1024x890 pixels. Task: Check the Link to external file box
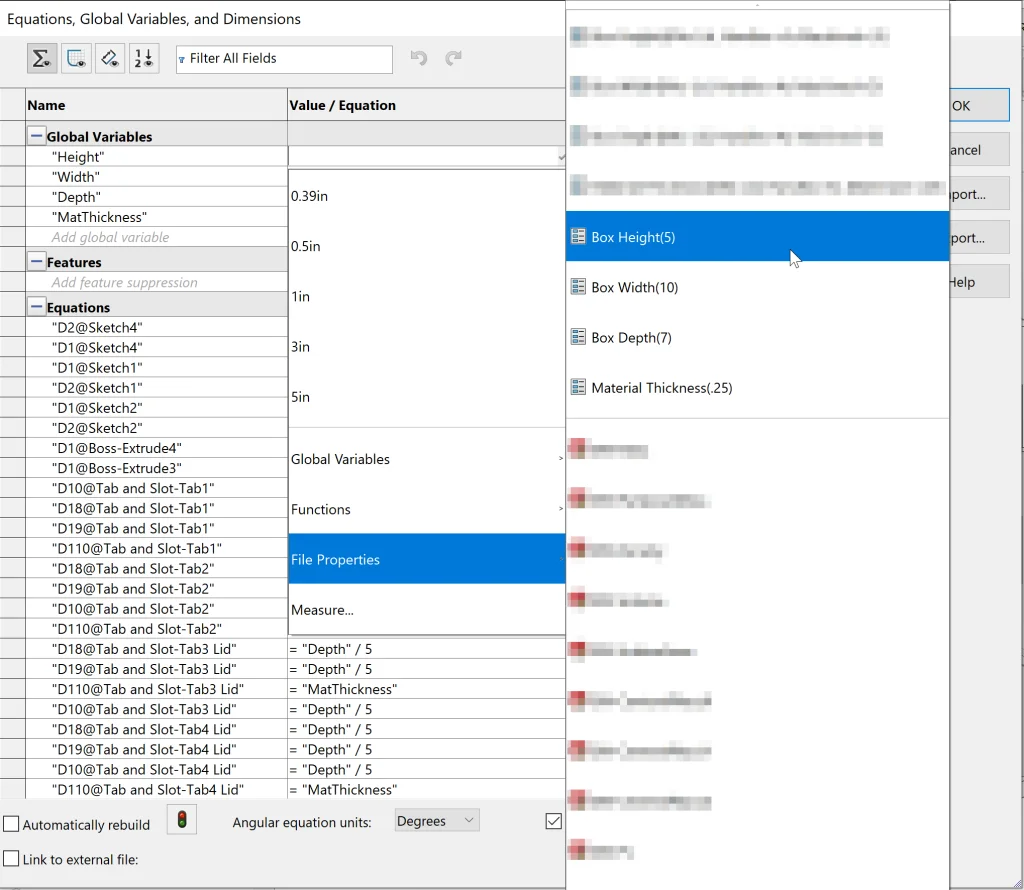coord(12,859)
